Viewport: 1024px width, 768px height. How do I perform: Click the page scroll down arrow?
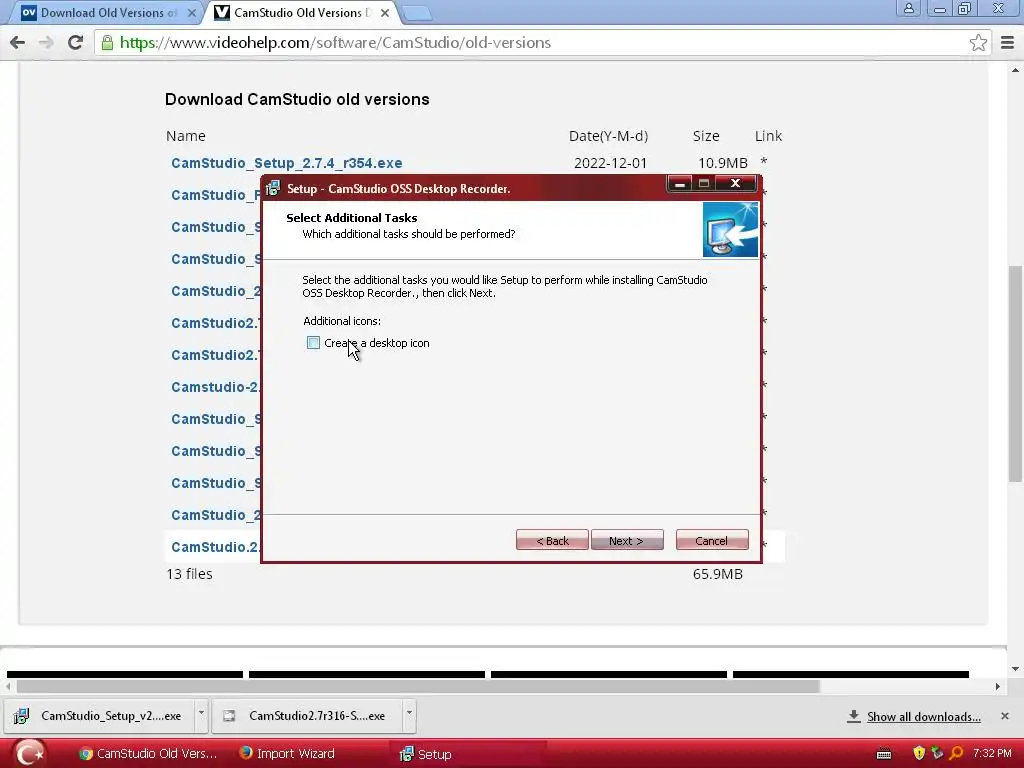coord(1015,669)
